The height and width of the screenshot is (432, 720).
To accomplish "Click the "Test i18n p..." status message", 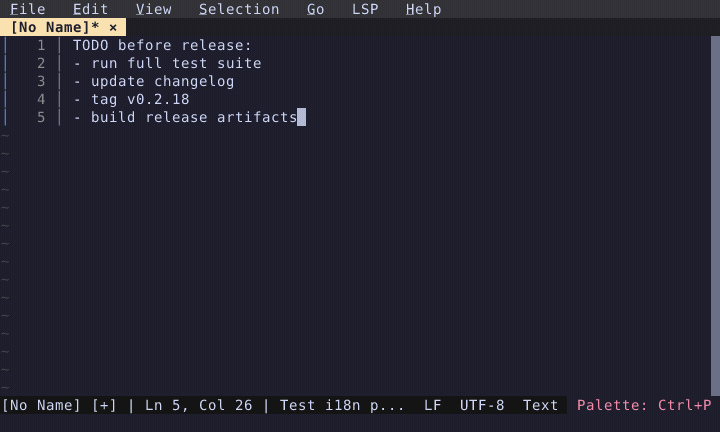I will coord(342,405).
